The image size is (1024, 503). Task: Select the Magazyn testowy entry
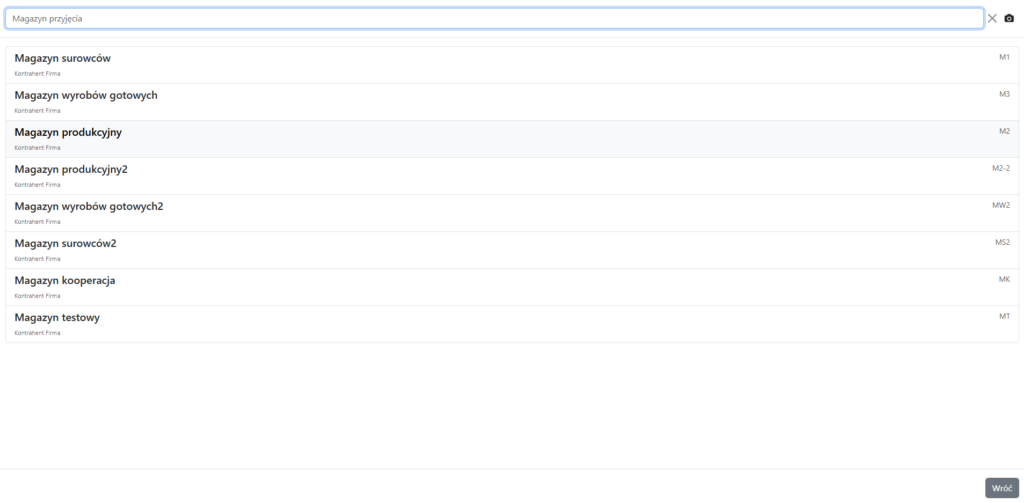[x=57, y=317]
